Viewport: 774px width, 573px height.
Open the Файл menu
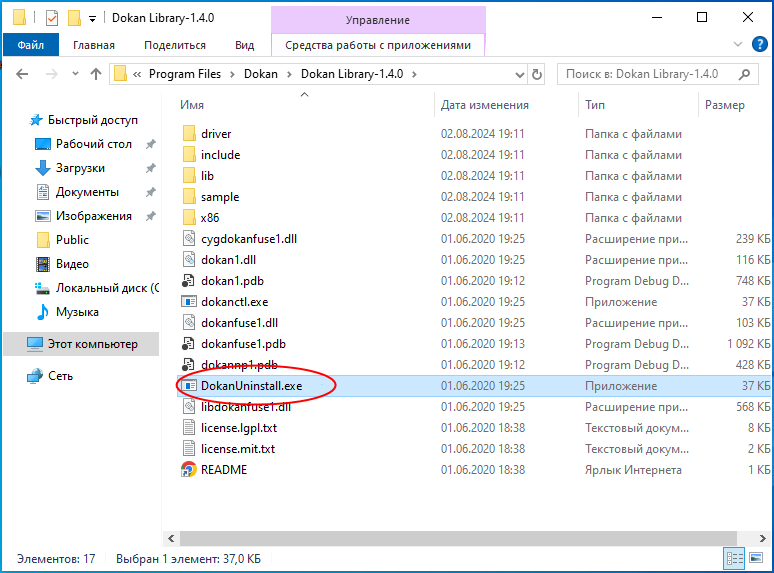pyautogui.click(x=31, y=45)
